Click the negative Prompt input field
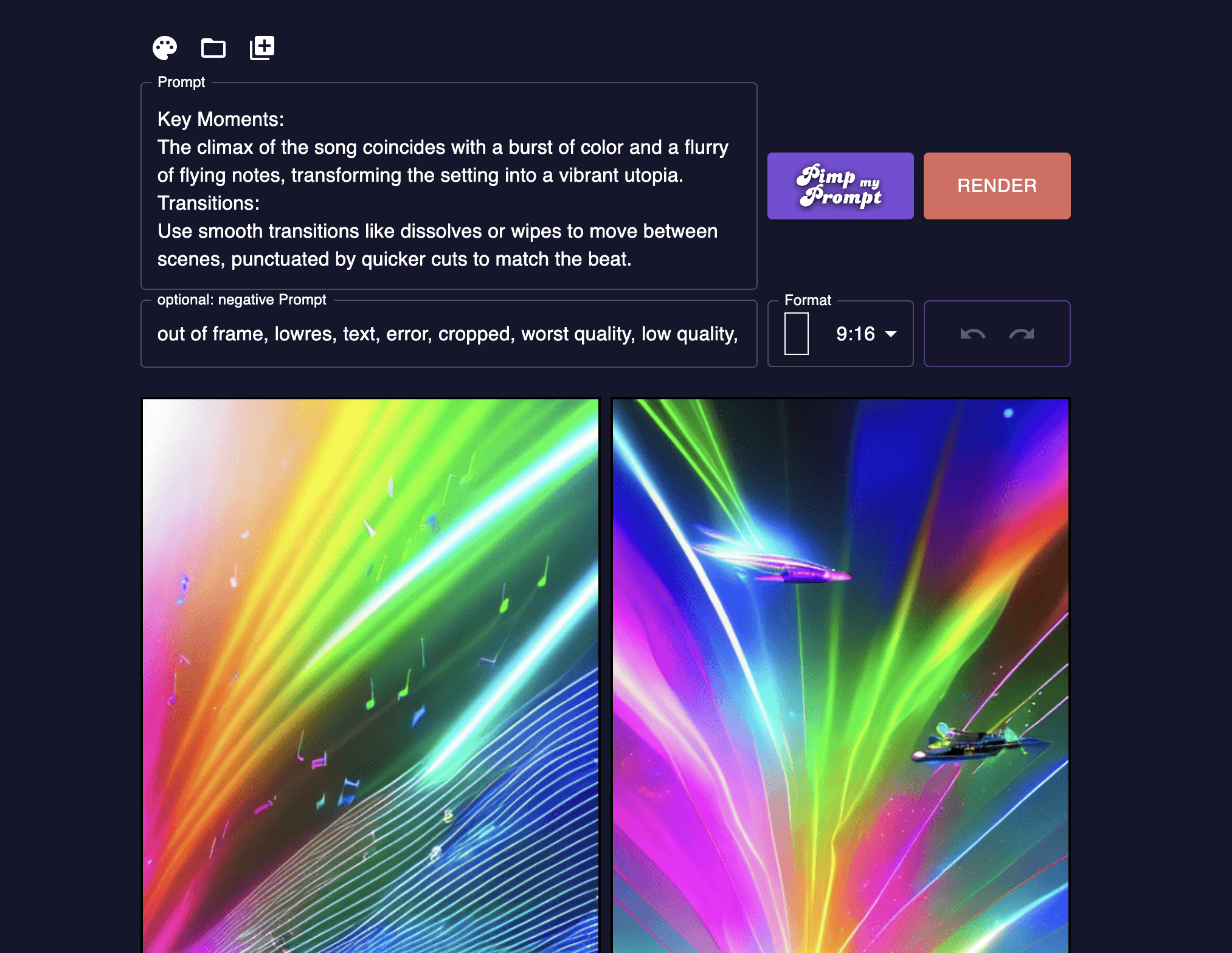Screen dimensions: 1232x953 pyautogui.click(x=449, y=334)
